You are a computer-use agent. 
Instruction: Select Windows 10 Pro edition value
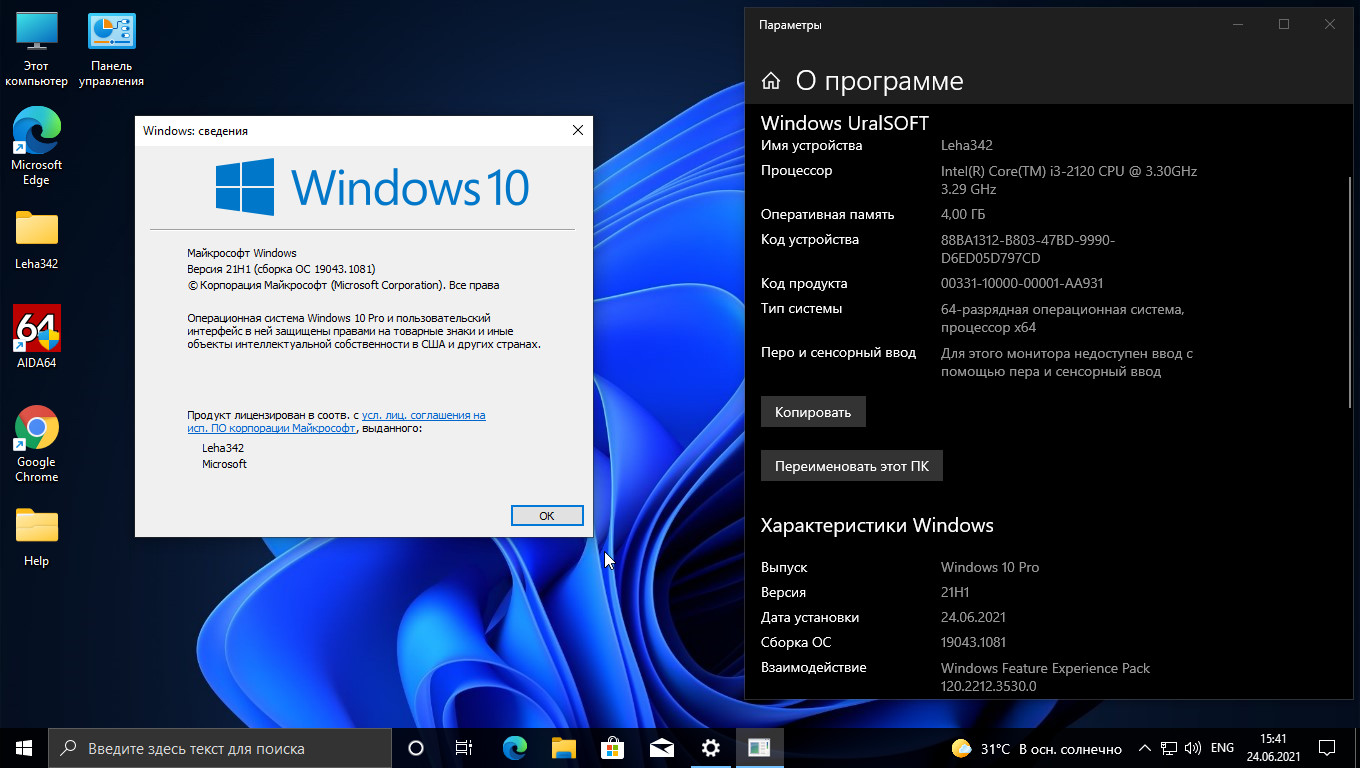[990, 567]
